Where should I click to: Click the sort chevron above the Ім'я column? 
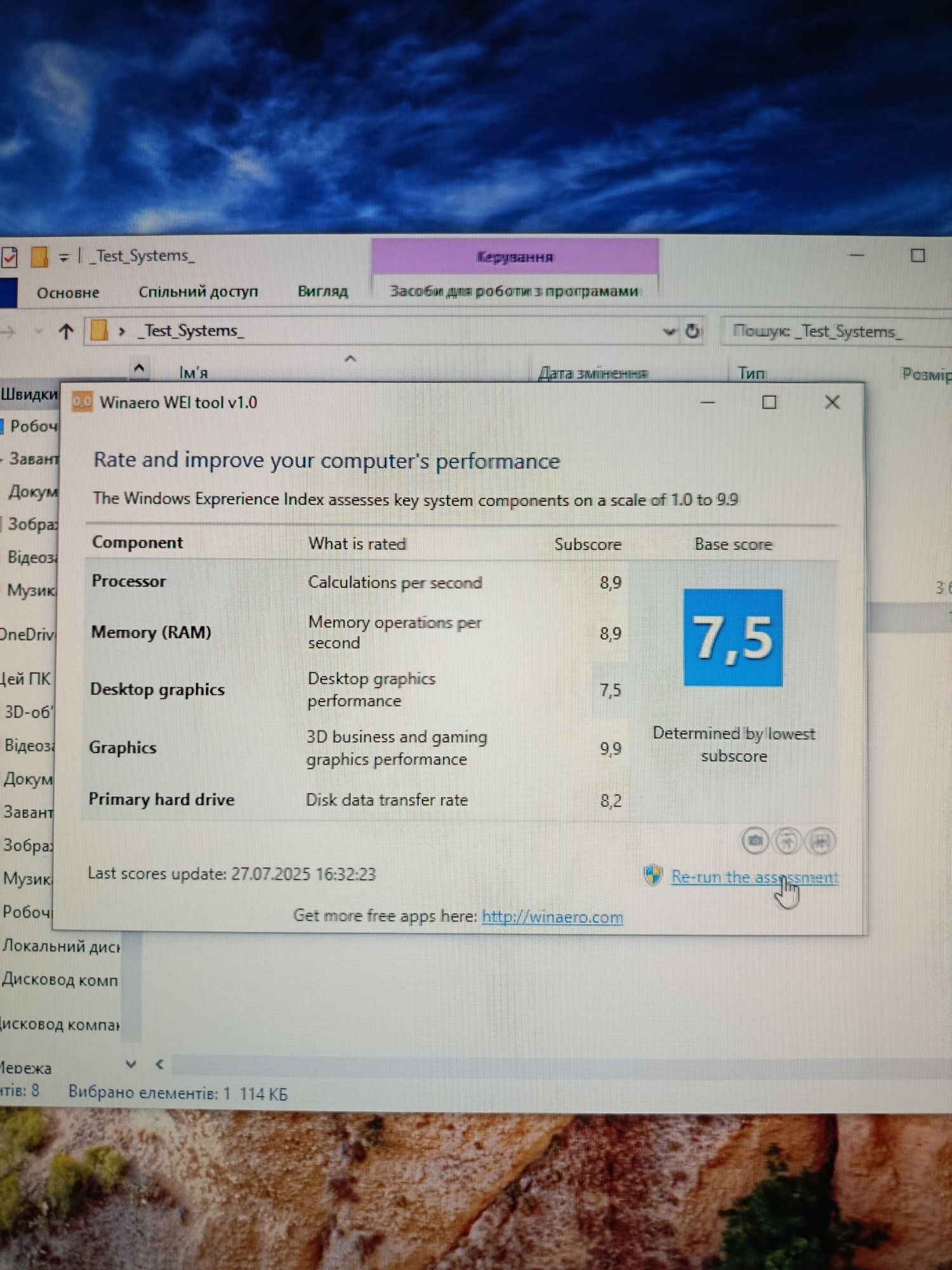click(350, 359)
